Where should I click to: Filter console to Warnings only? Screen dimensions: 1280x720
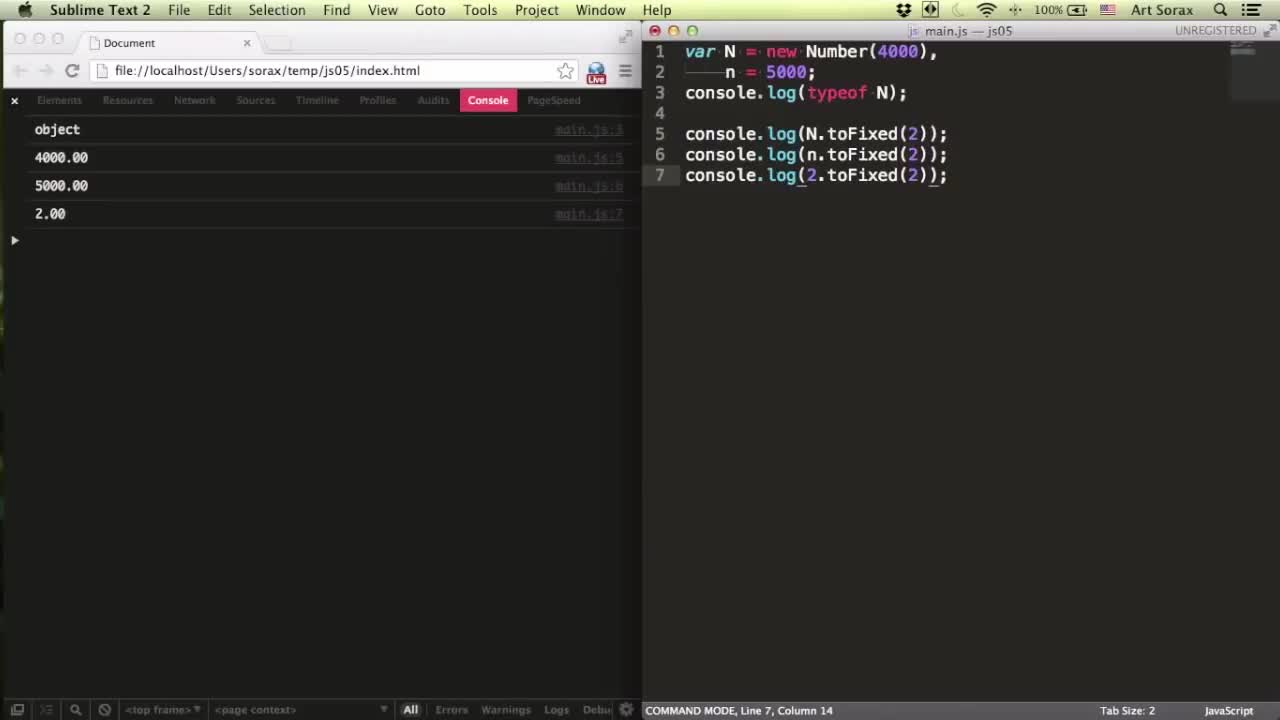506,710
